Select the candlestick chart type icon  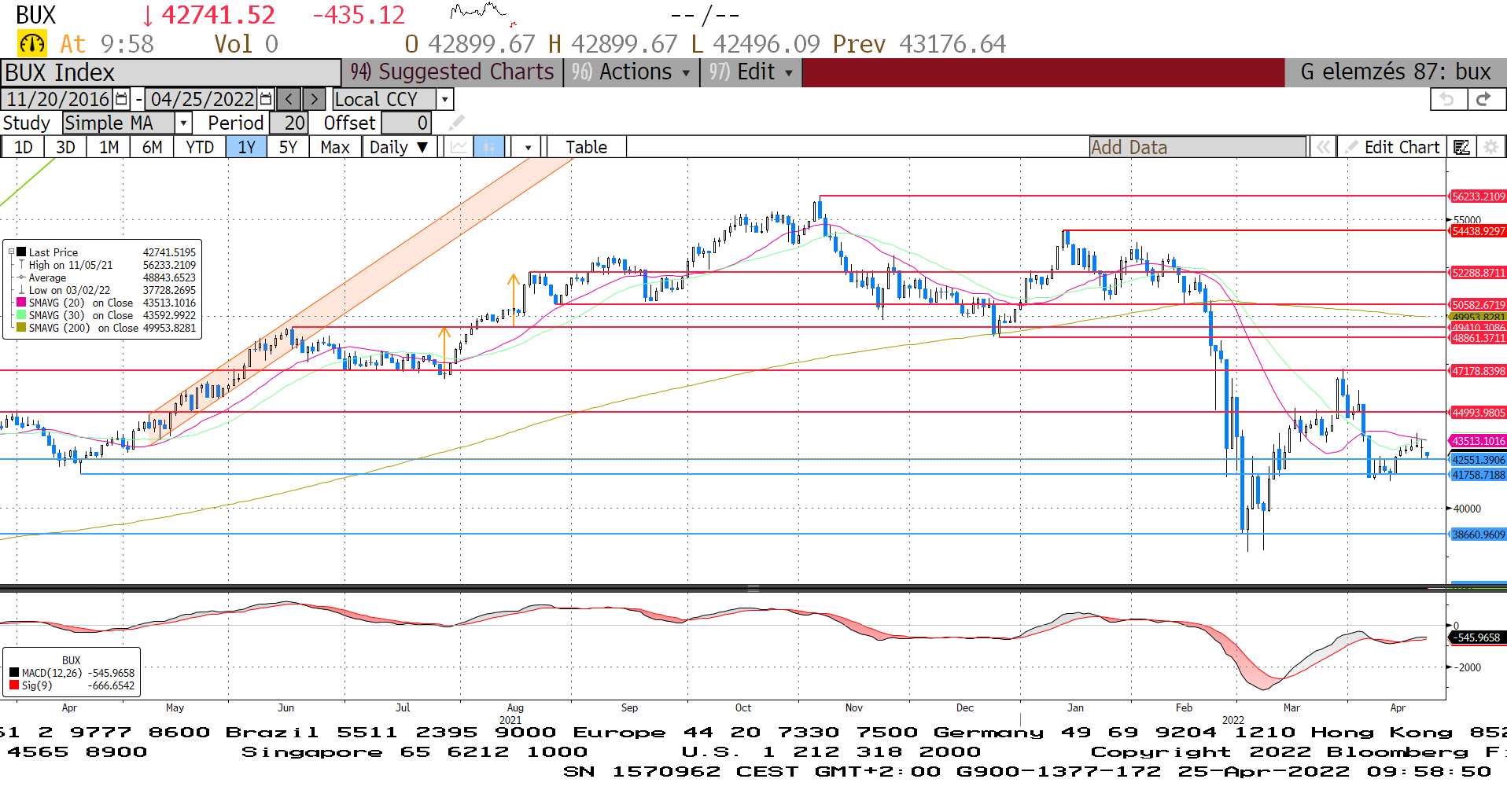point(488,147)
